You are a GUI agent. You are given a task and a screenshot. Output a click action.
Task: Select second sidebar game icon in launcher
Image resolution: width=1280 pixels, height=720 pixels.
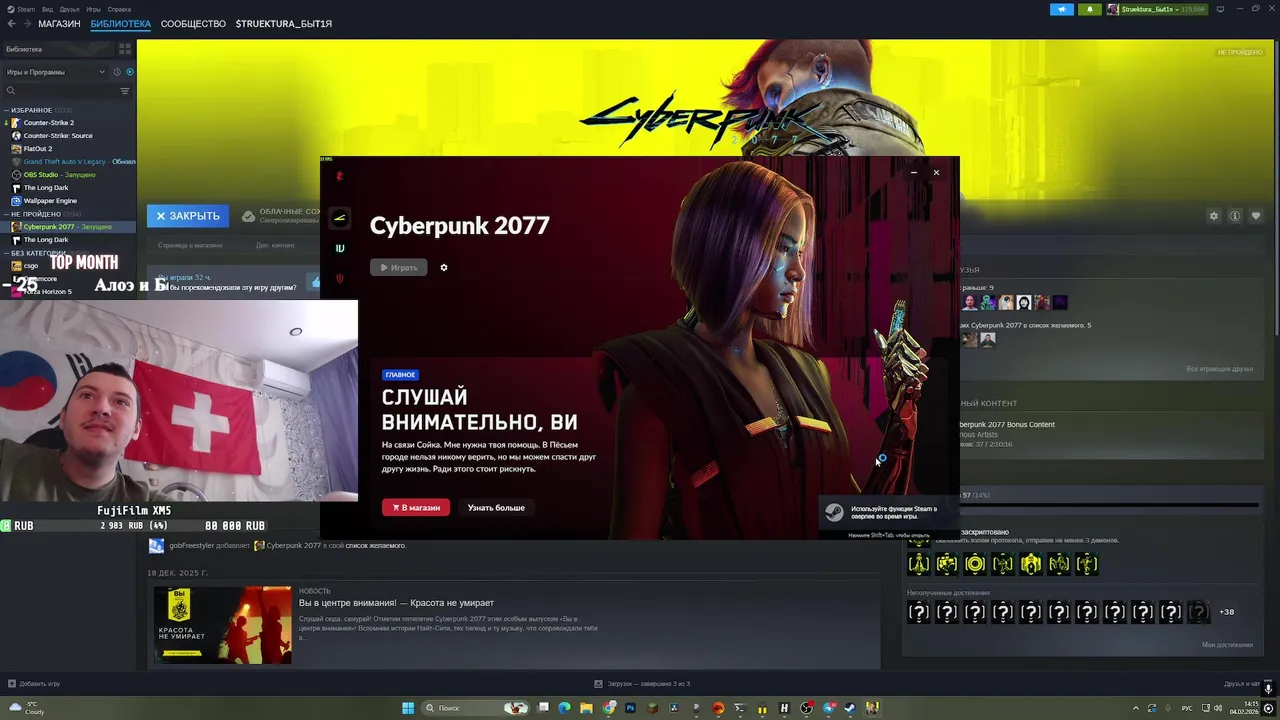[340, 248]
